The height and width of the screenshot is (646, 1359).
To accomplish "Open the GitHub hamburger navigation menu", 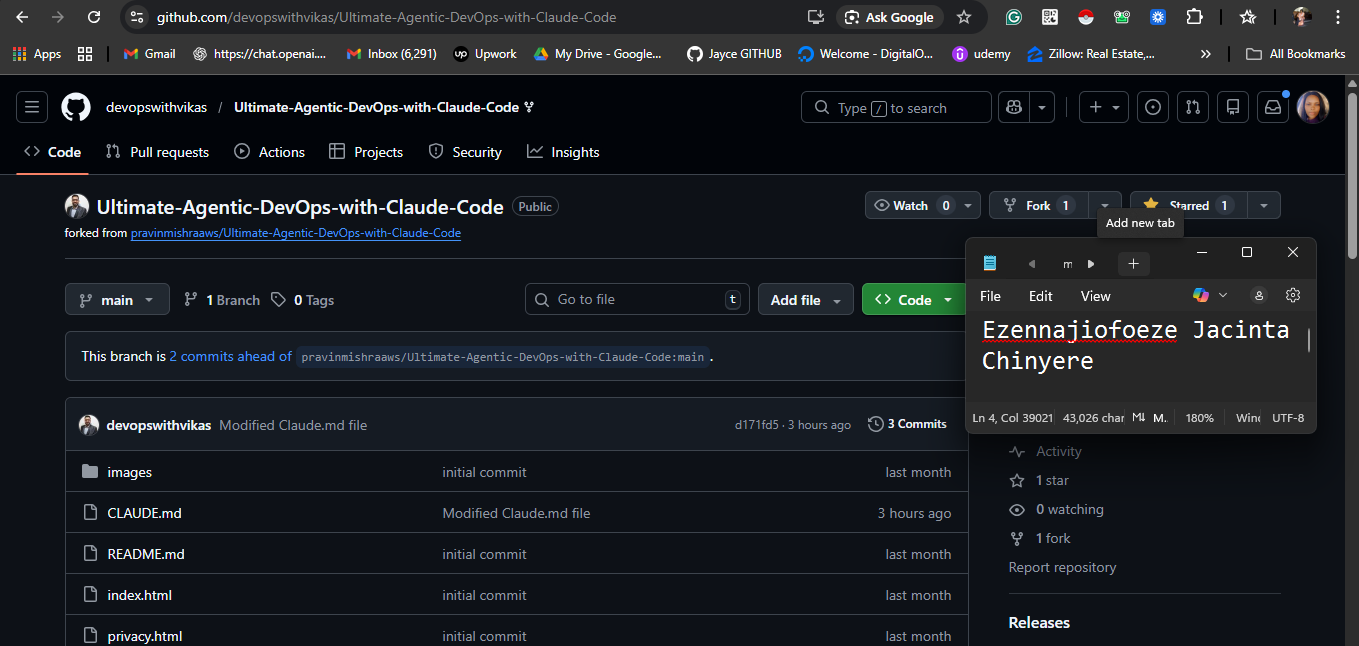I will pos(32,107).
